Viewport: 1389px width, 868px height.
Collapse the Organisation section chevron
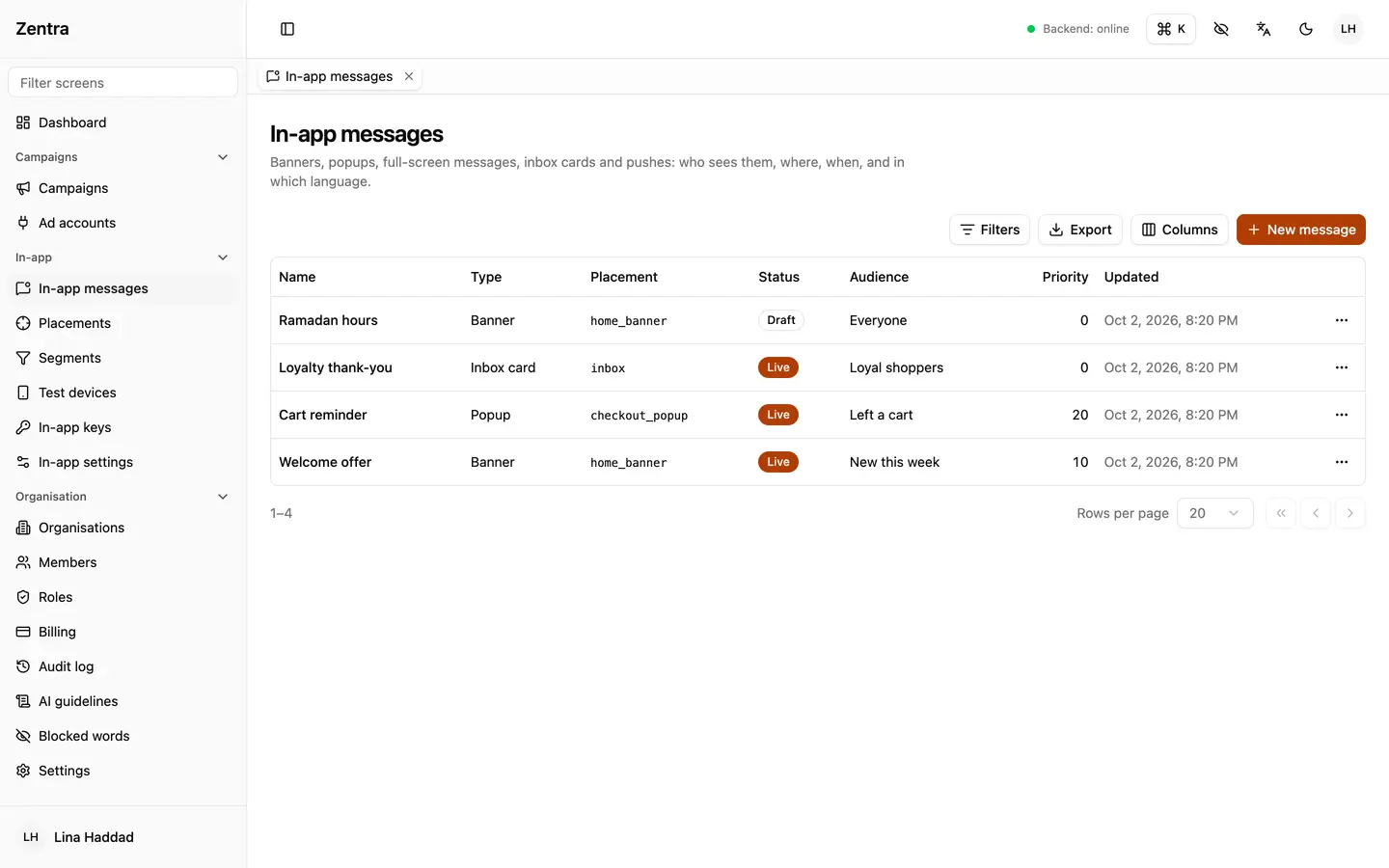(223, 497)
